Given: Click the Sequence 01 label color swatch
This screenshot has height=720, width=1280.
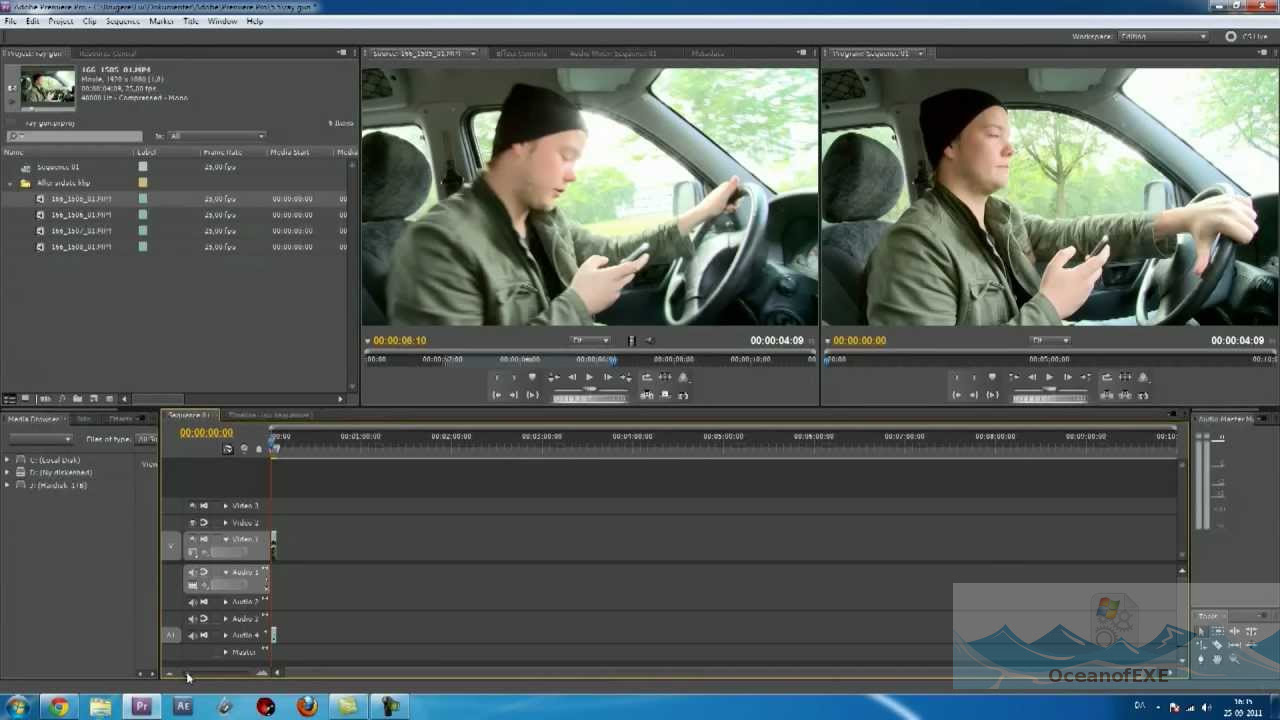Looking at the screenshot, I should point(143,167).
